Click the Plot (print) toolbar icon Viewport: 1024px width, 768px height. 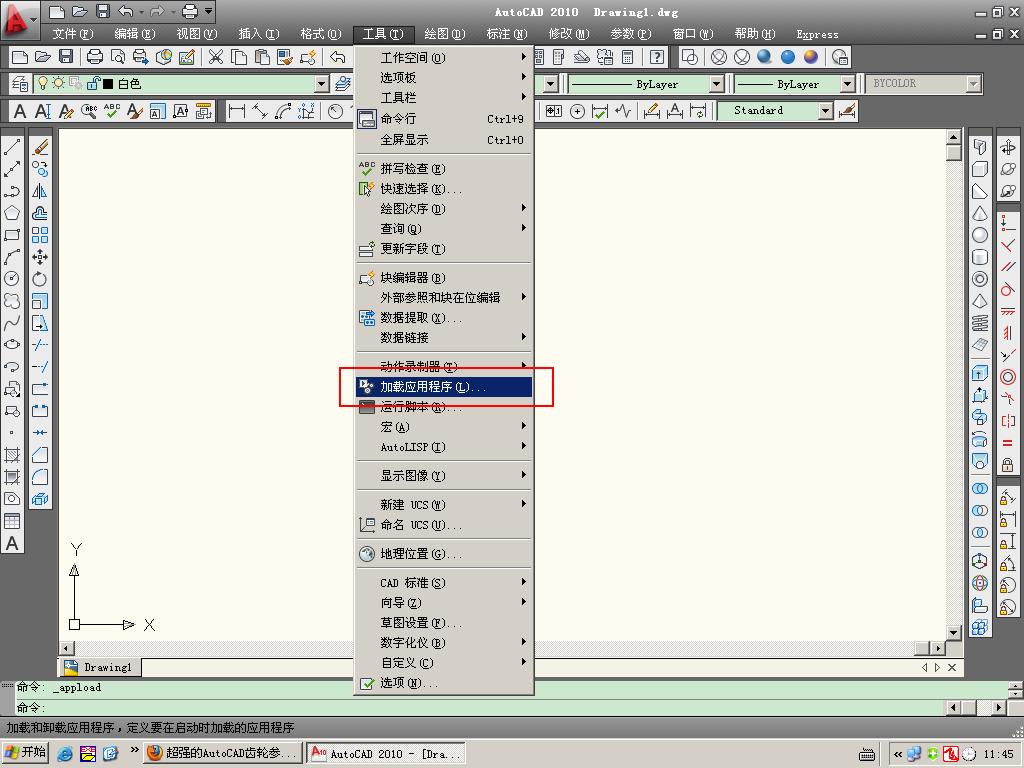(x=95, y=57)
